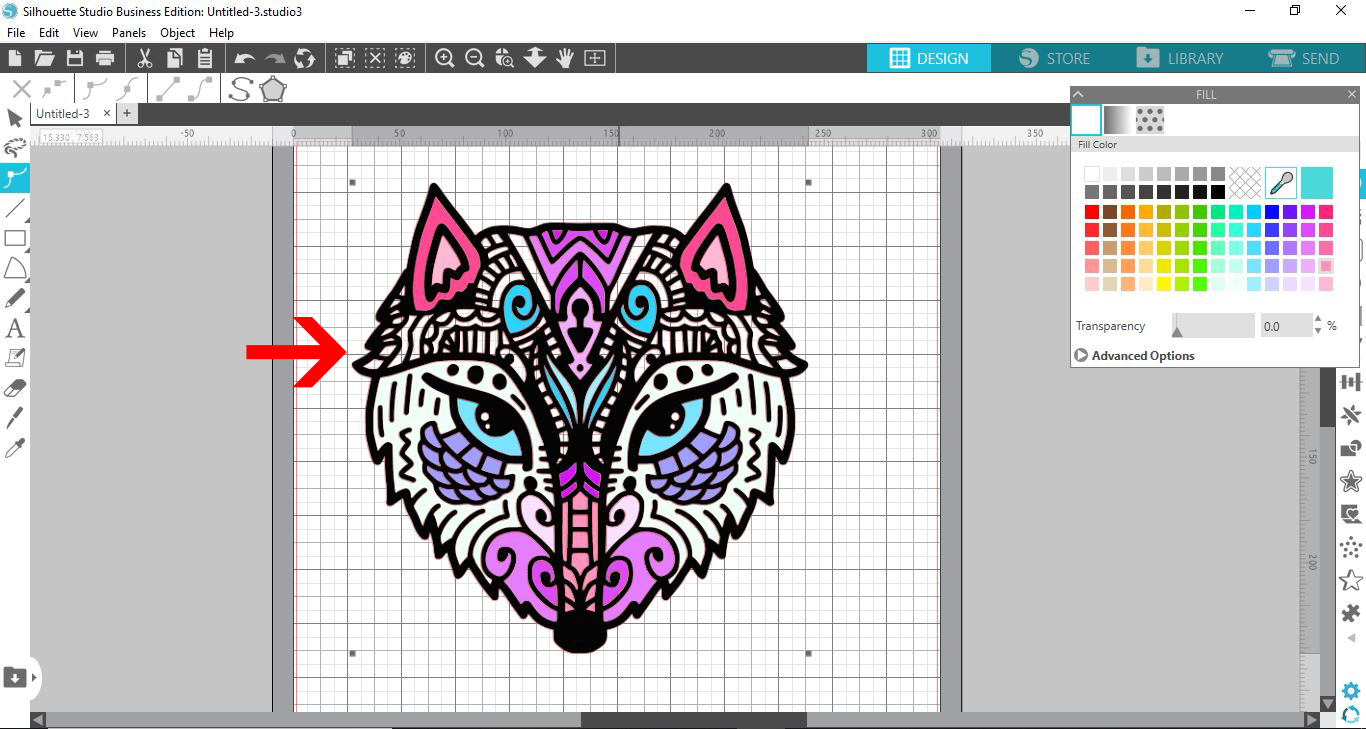Create a new document with the toolbar icon
Image resolution: width=1366 pixels, height=729 pixels.
click(x=15, y=58)
